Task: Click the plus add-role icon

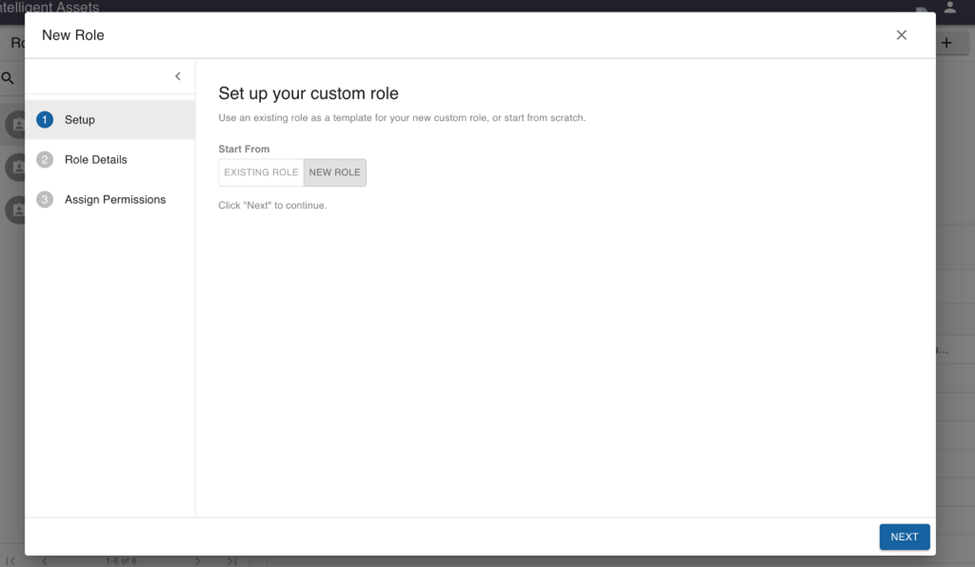Action: tap(947, 43)
